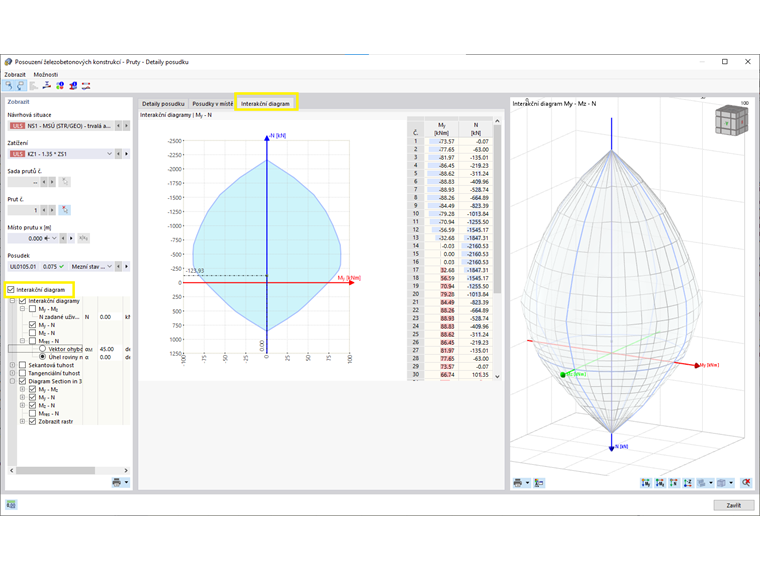Go to previous Zatížení with left arrow

[118, 154]
